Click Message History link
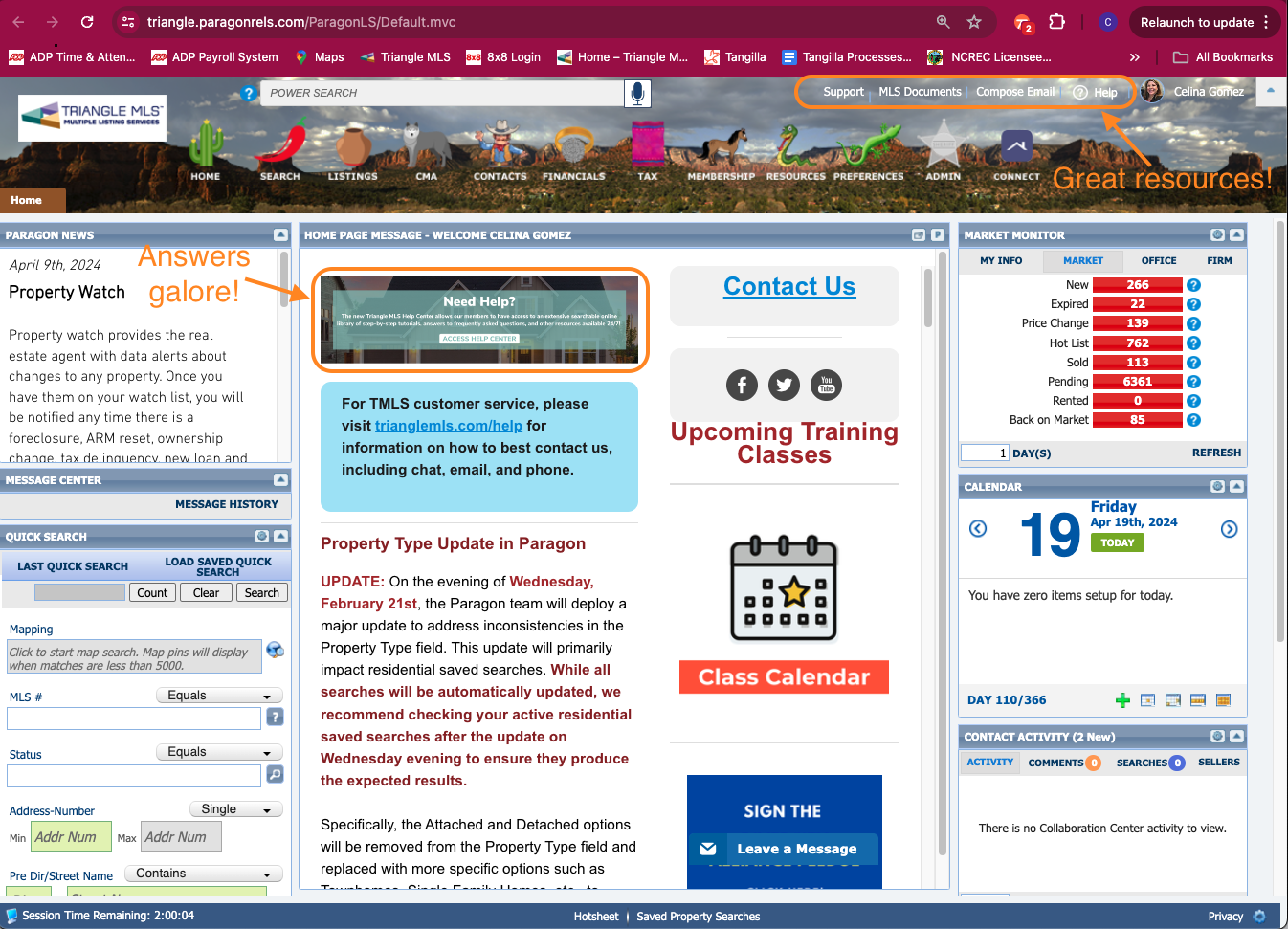The image size is (1288, 929). pyautogui.click(x=227, y=504)
